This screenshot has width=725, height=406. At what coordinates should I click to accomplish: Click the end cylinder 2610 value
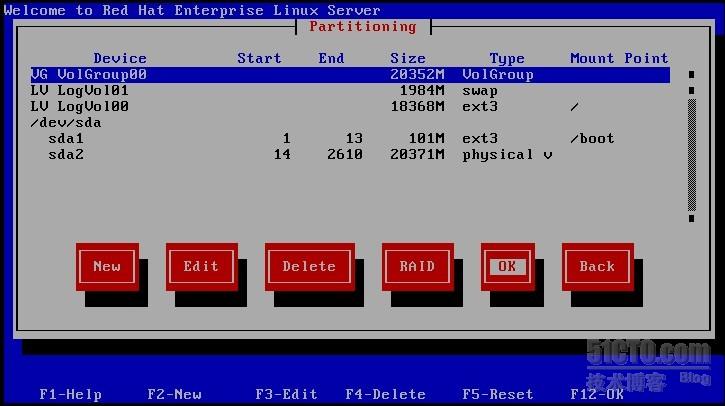coord(345,154)
